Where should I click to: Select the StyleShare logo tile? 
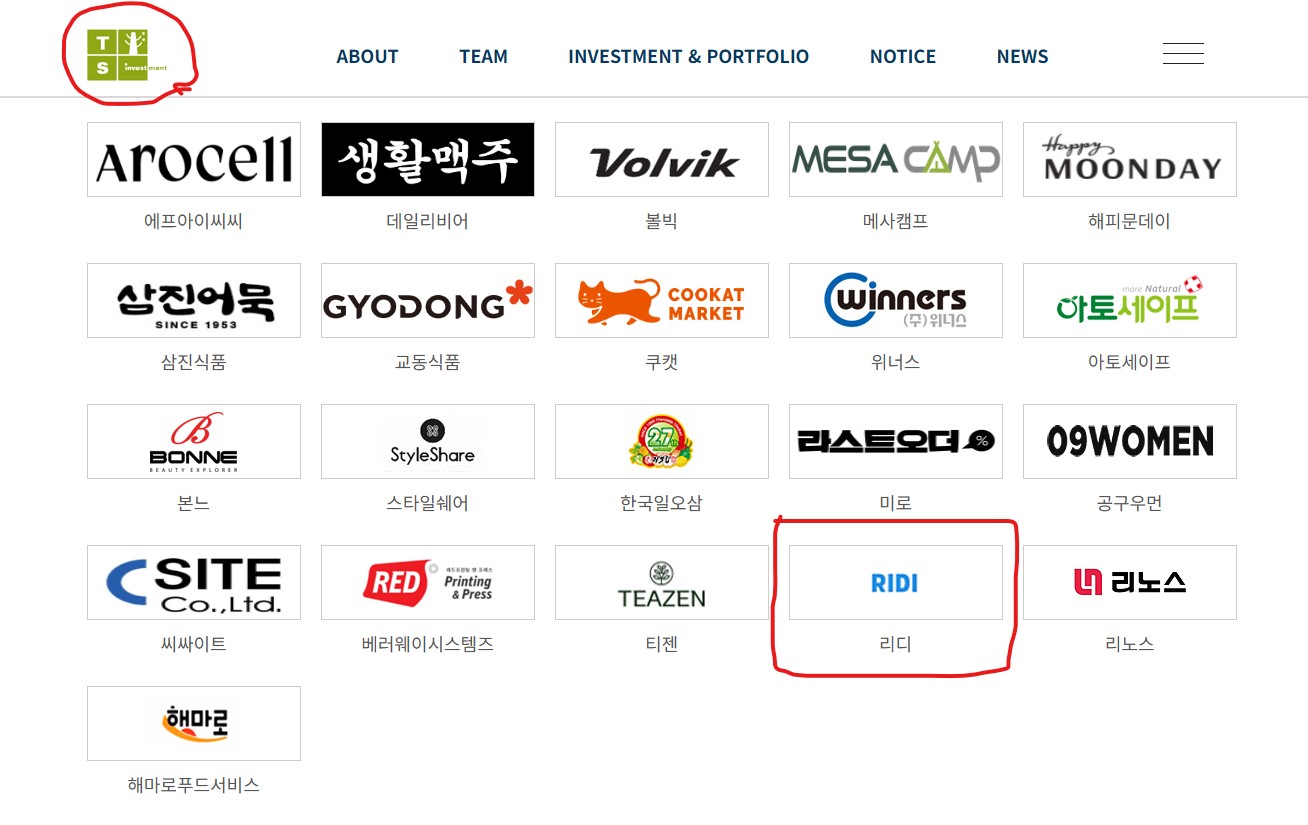click(428, 442)
